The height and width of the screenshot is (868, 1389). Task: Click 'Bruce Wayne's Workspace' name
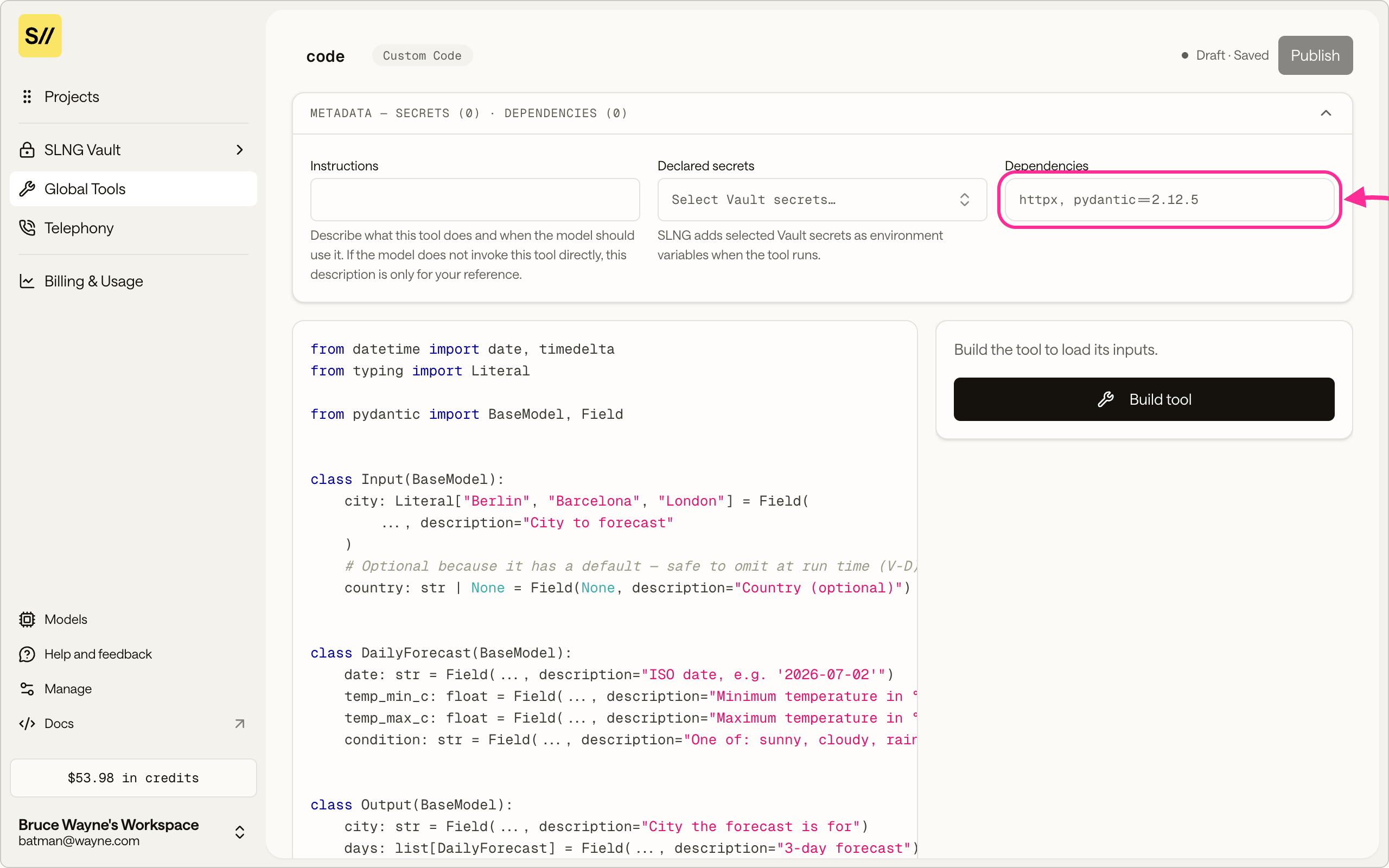(x=109, y=825)
